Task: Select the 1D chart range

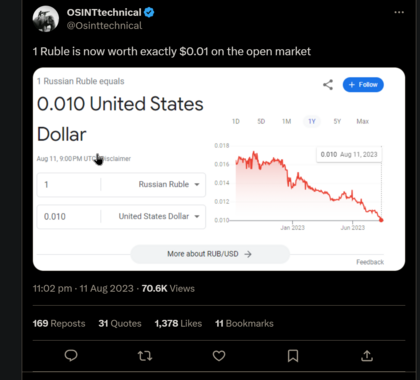Action: click(x=236, y=121)
